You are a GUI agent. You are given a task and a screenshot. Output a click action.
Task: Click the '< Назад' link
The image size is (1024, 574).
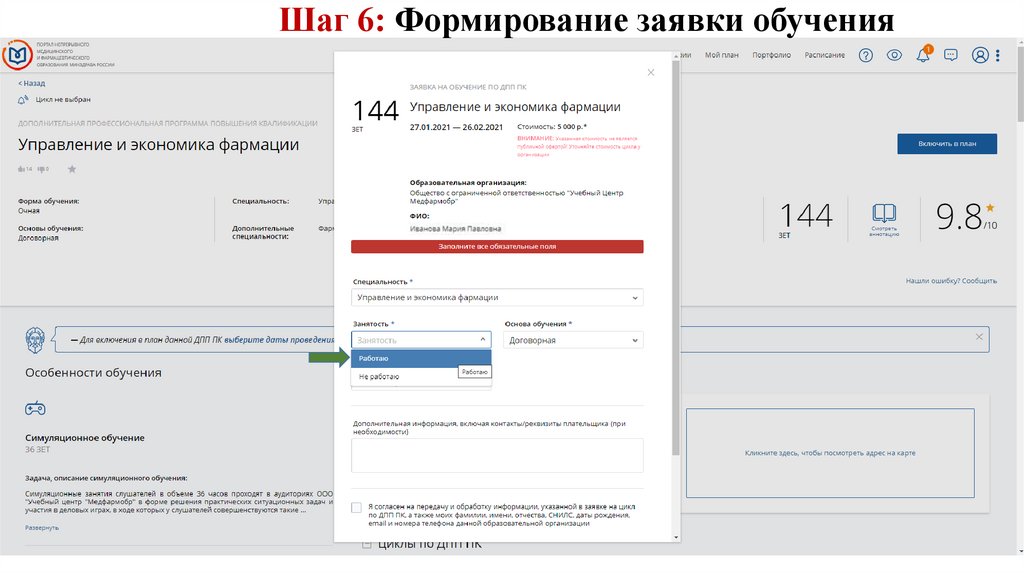tap(31, 84)
